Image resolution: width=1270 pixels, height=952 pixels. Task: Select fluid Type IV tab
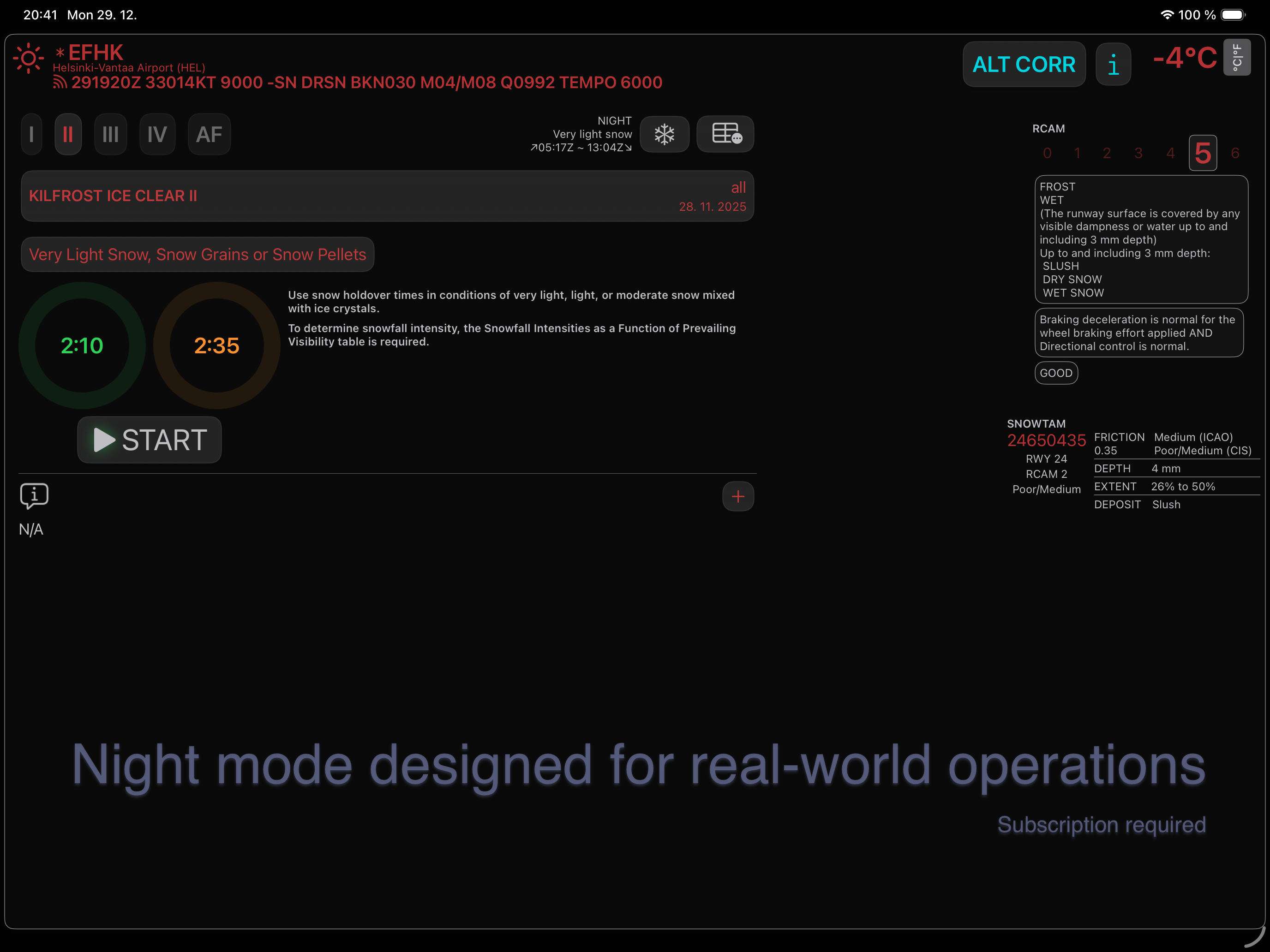pyautogui.click(x=157, y=134)
